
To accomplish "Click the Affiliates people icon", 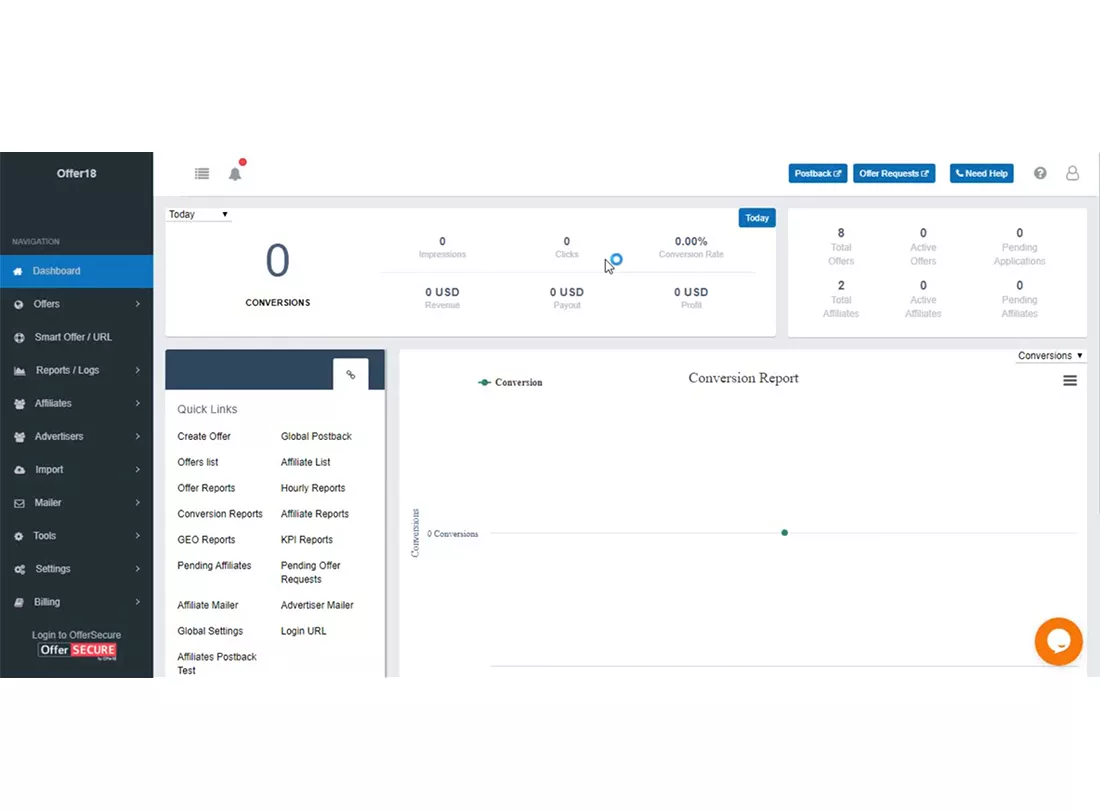I will coord(20,404).
